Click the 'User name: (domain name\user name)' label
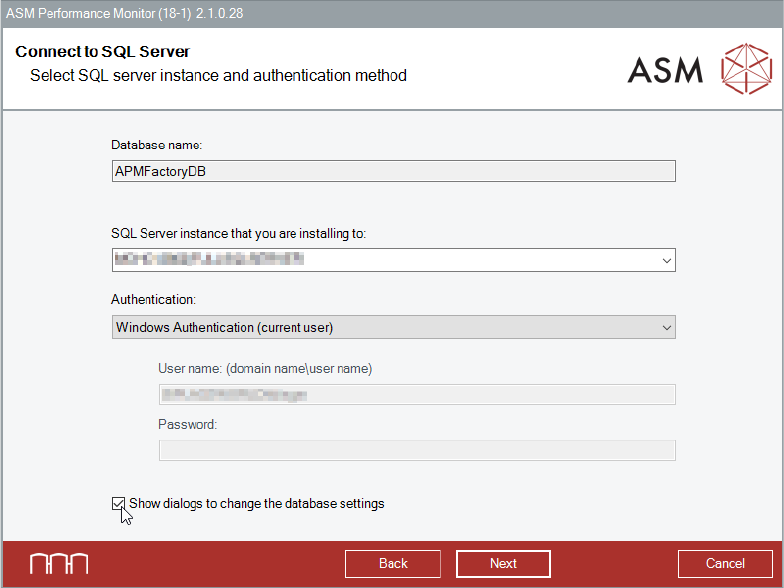This screenshot has width=784, height=588. [x=265, y=369]
